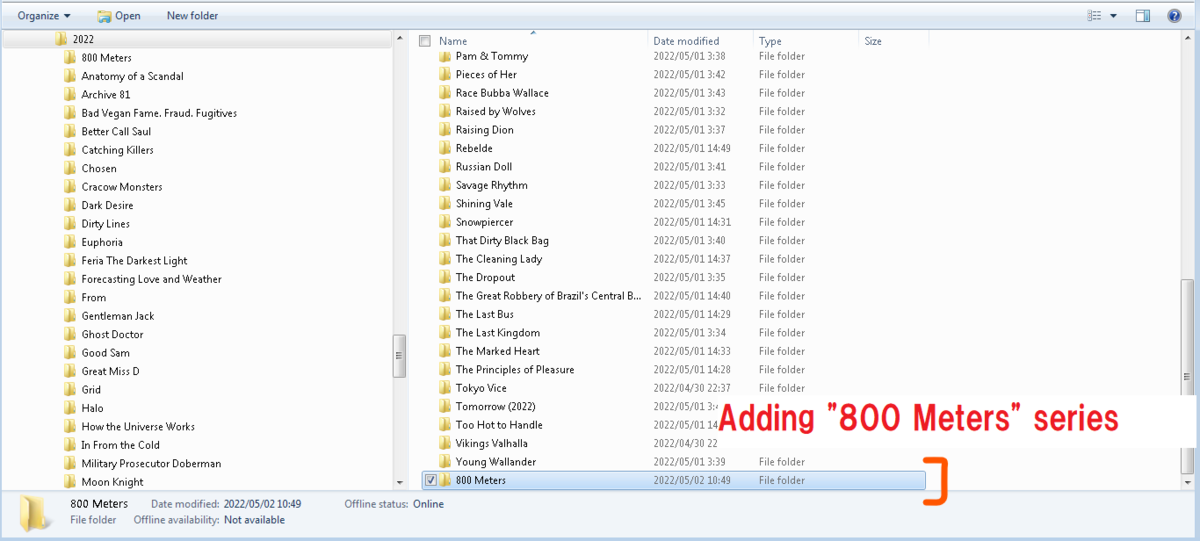Click the Dark Desire folder icon
Viewport: 1200px width, 541px height.
coord(70,205)
